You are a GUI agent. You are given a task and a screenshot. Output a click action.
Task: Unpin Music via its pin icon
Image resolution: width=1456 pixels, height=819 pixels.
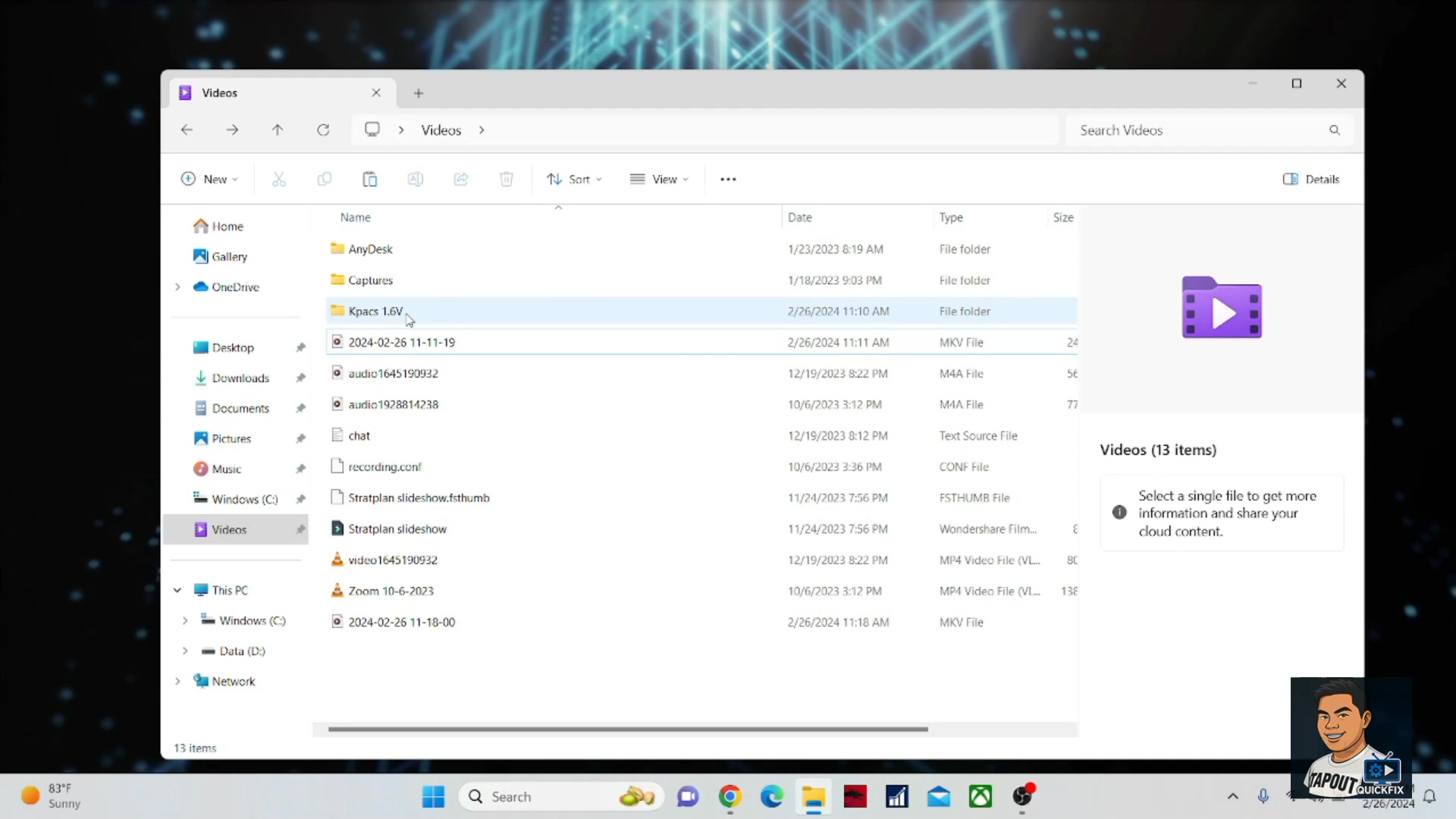[300, 469]
